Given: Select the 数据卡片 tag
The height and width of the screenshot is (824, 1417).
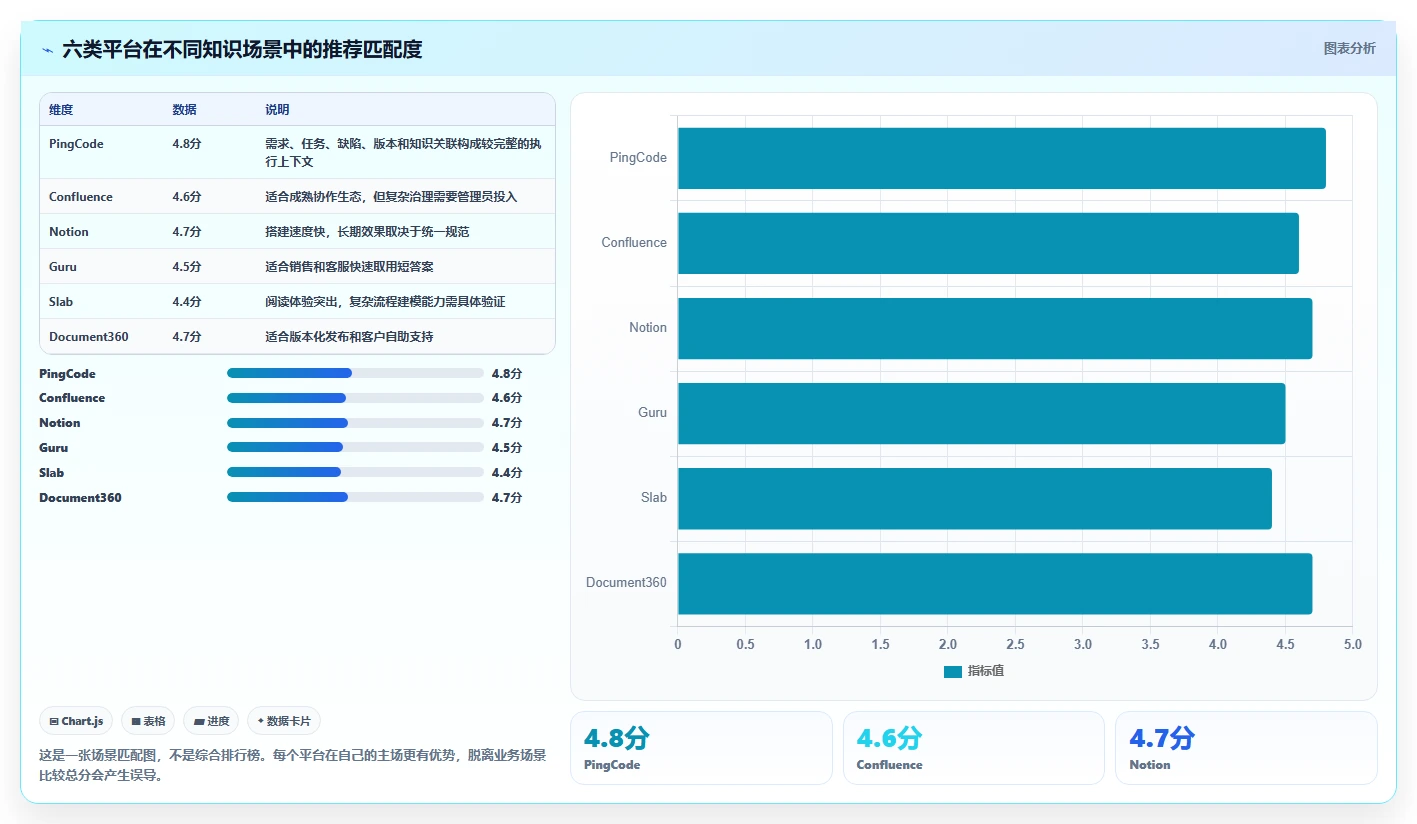Looking at the screenshot, I should [284, 721].
